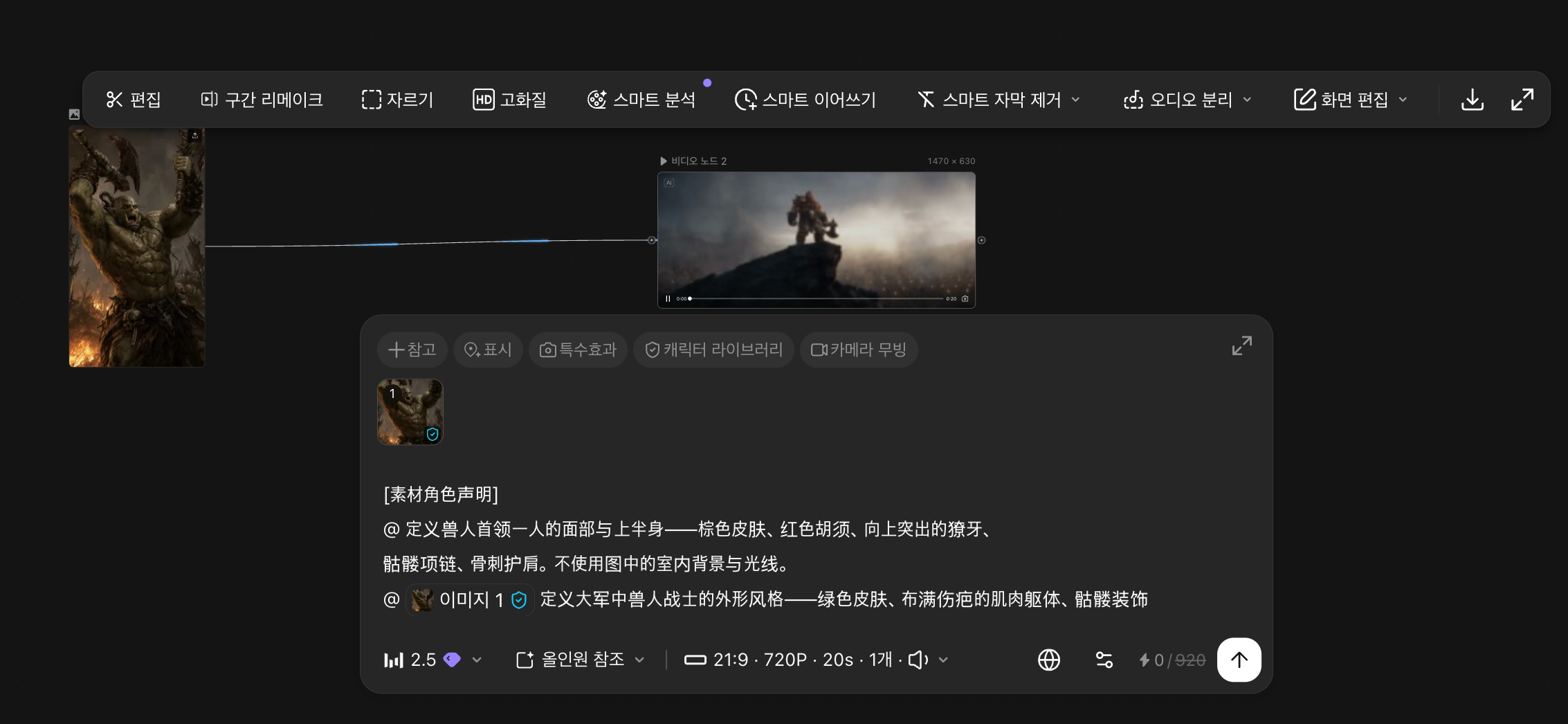This screenshot has height=724, width=1568.
Task: Click 스마트 자막 제거 subtitle removal
Action: 990,100
